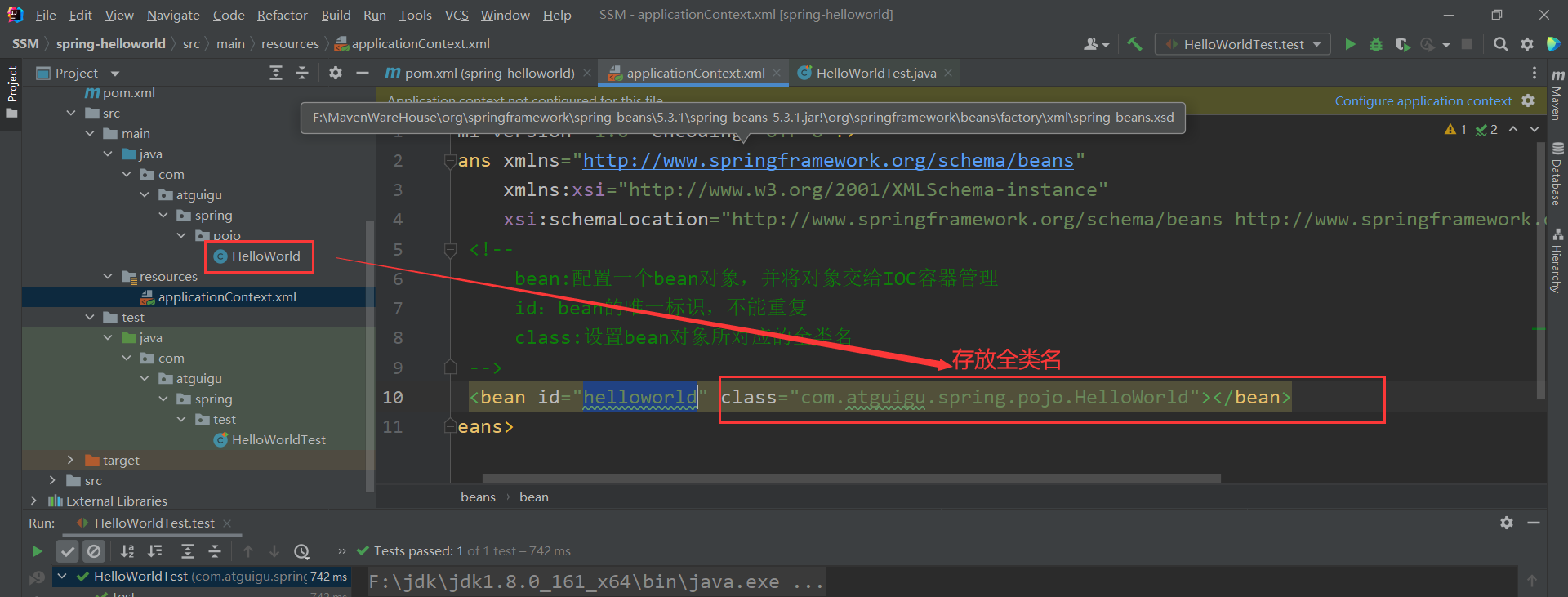Rerun tests with Run panel play button
Viewport: 1568px width, 597px height.
coord(36,551)
